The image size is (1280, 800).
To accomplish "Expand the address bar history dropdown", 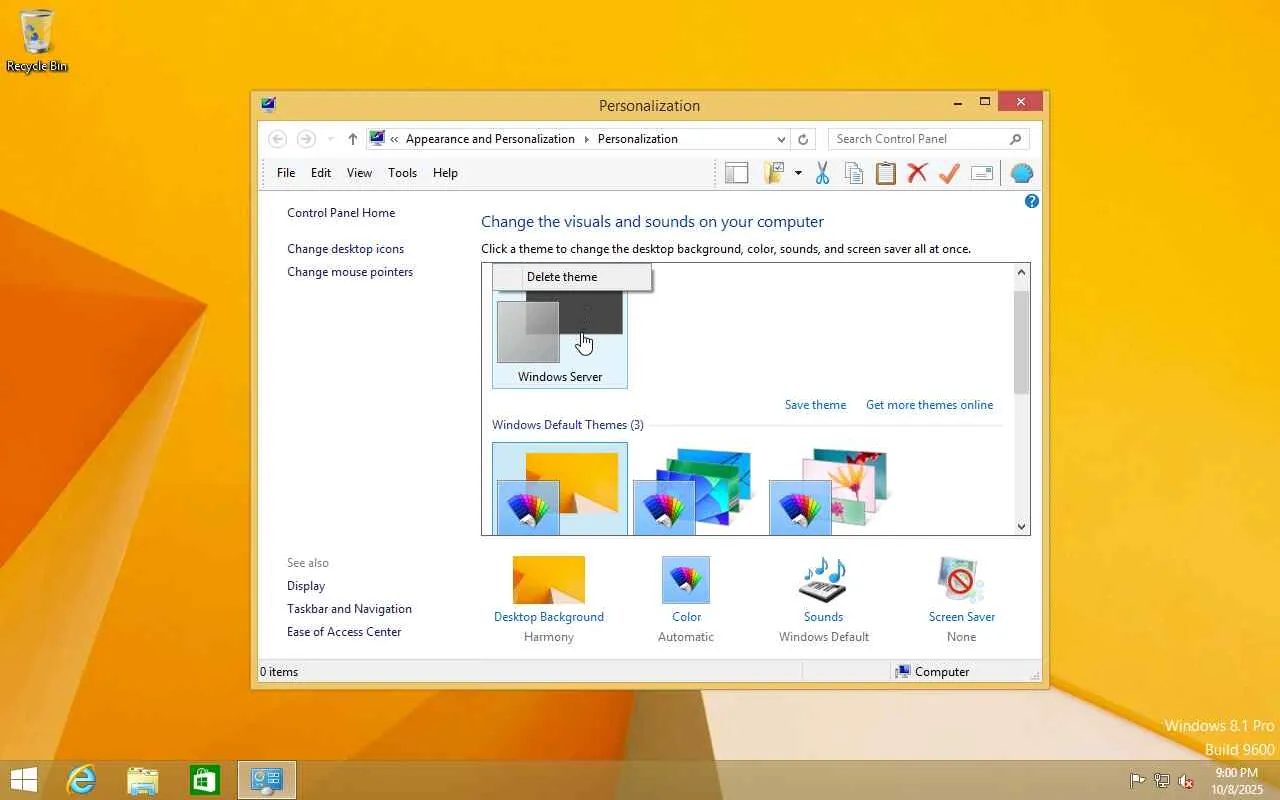I will pos(781,139).
